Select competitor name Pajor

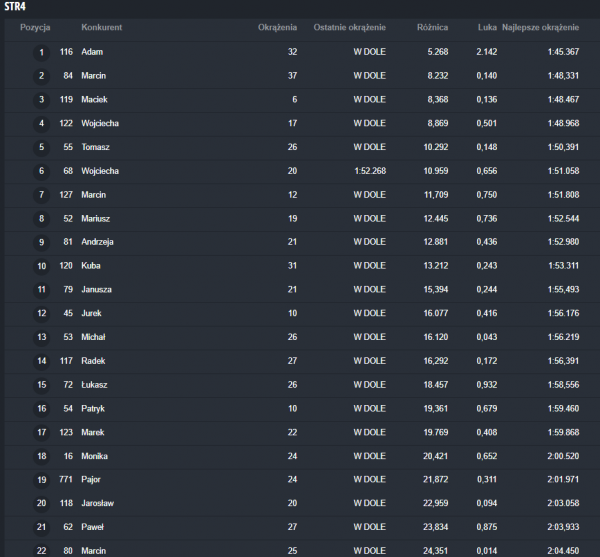point(93,480)
